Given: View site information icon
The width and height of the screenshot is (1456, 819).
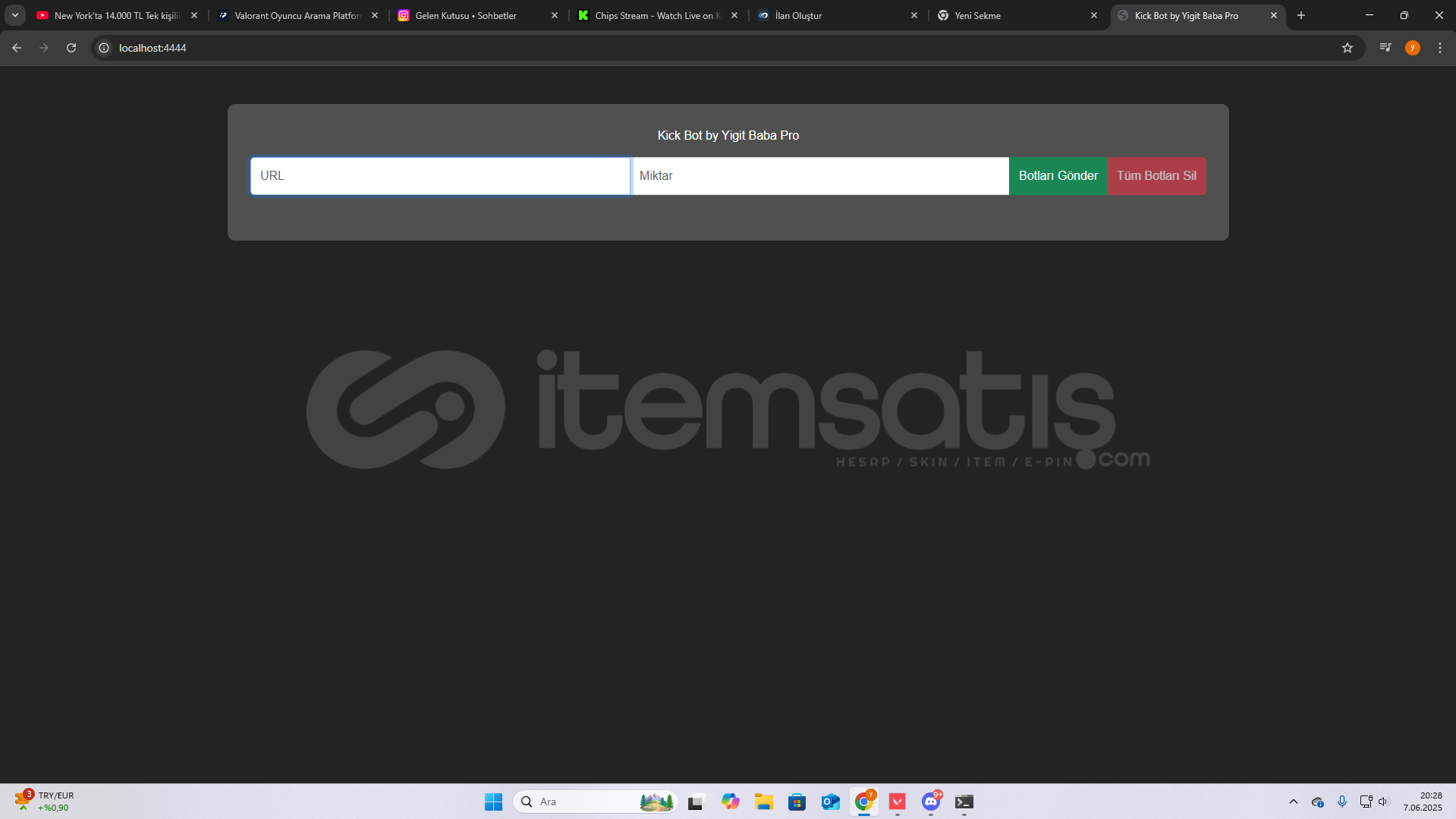Looking at the screenshot, I should click(105, 48).
